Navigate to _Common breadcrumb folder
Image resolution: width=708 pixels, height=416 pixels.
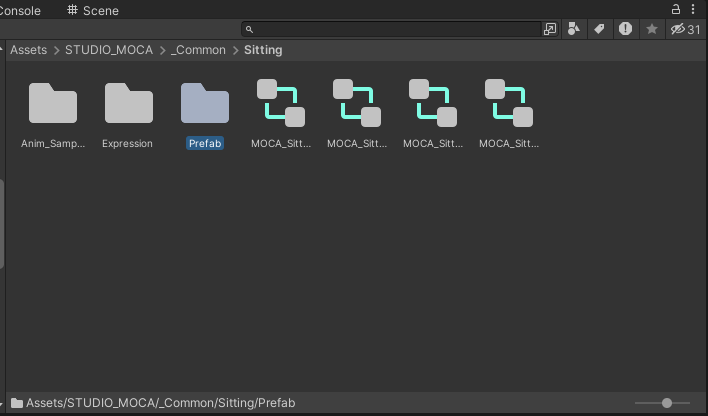[x=199, y=50]
